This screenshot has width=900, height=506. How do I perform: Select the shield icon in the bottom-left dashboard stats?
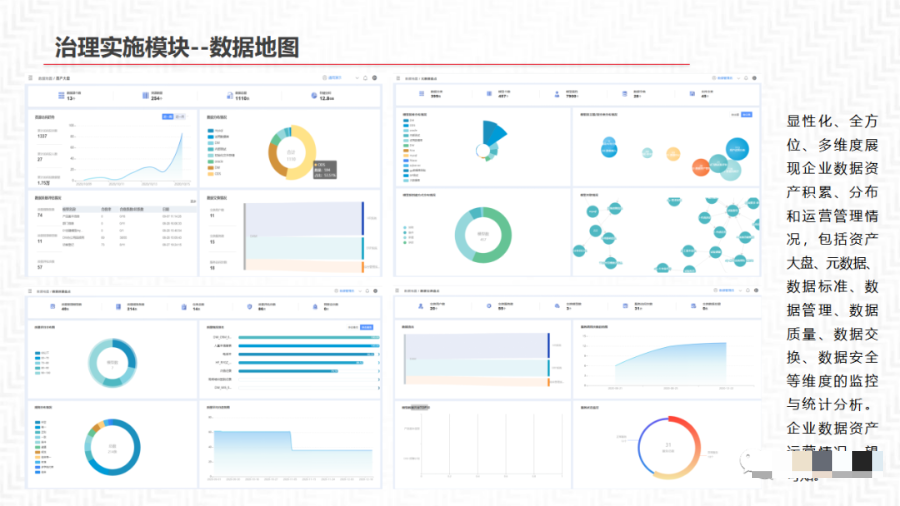tap(250, 307)
